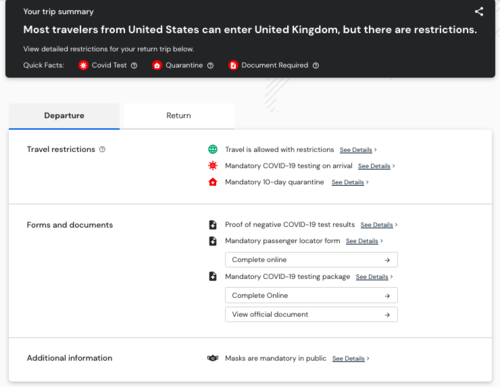Open the Document Required help question mark
Screen dimensions: 500x387
coord(316,66)
